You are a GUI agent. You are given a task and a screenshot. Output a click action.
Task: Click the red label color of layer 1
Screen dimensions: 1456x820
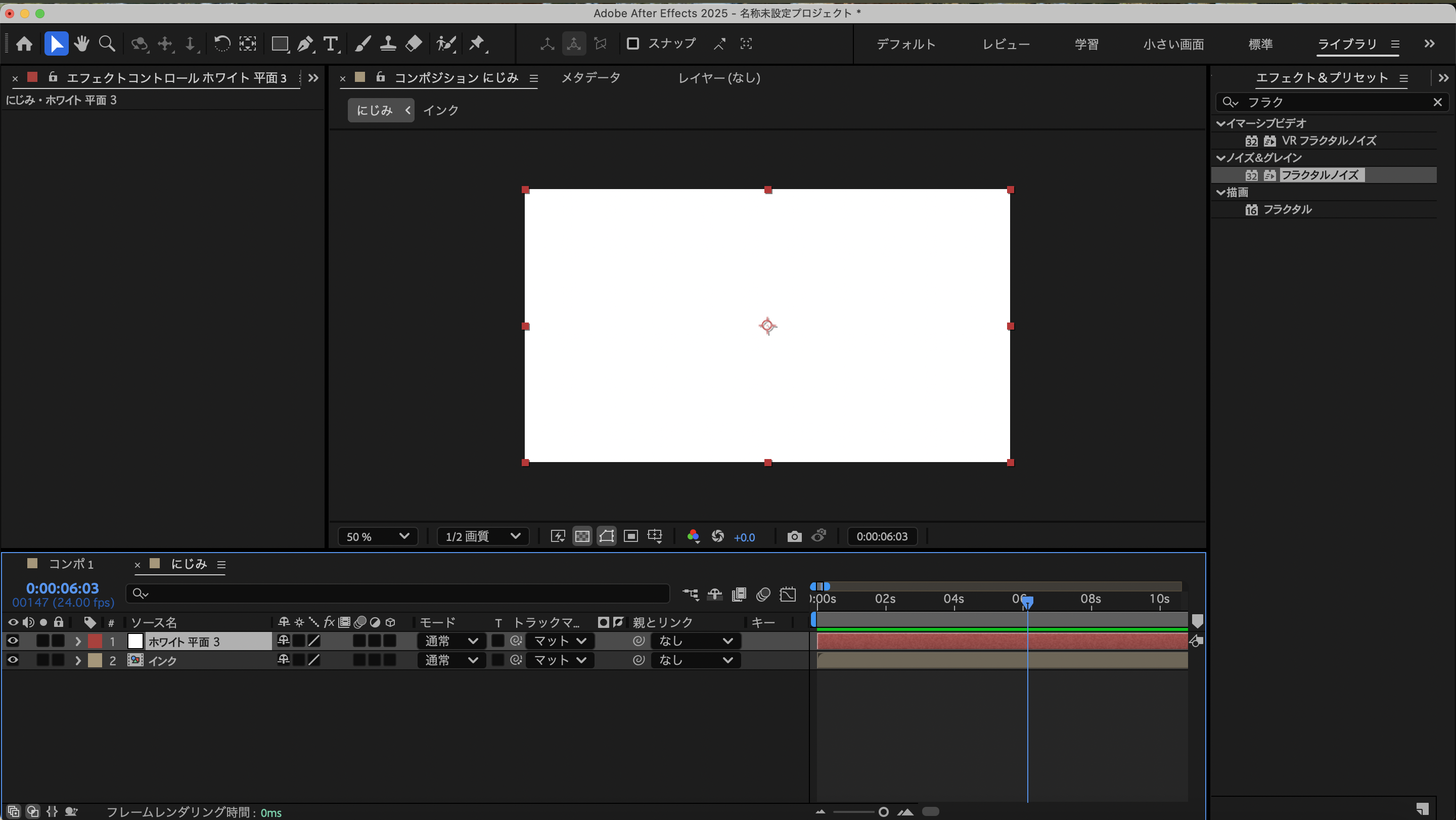(x=95, y=641)
